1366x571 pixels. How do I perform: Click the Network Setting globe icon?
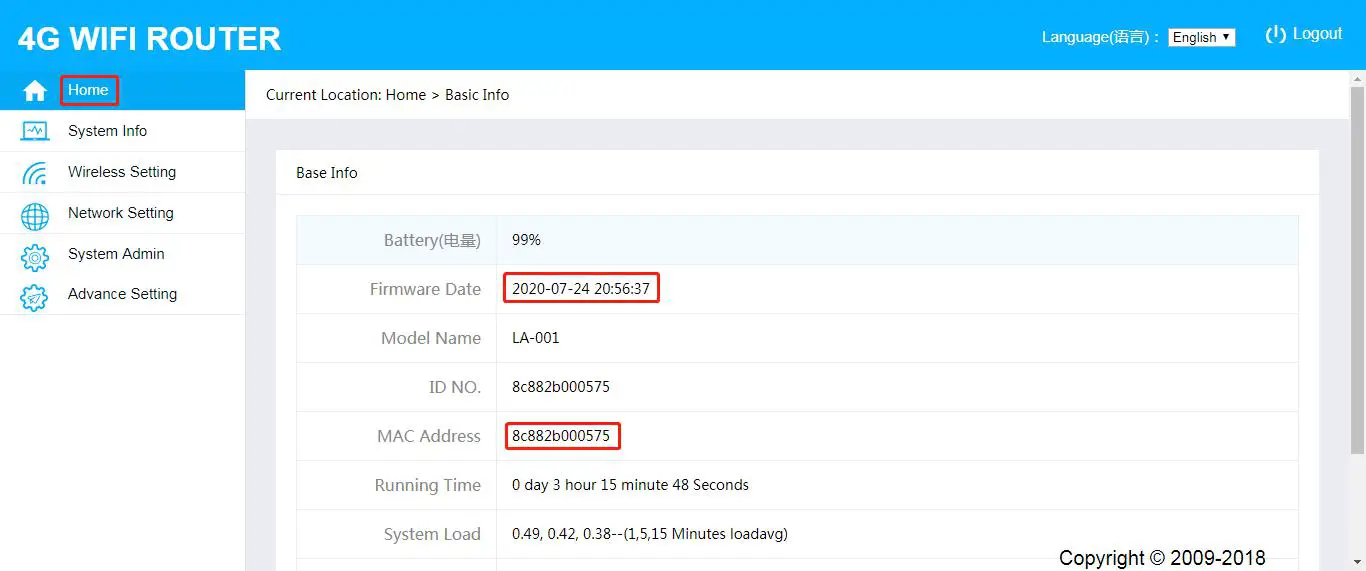(35, 216)
